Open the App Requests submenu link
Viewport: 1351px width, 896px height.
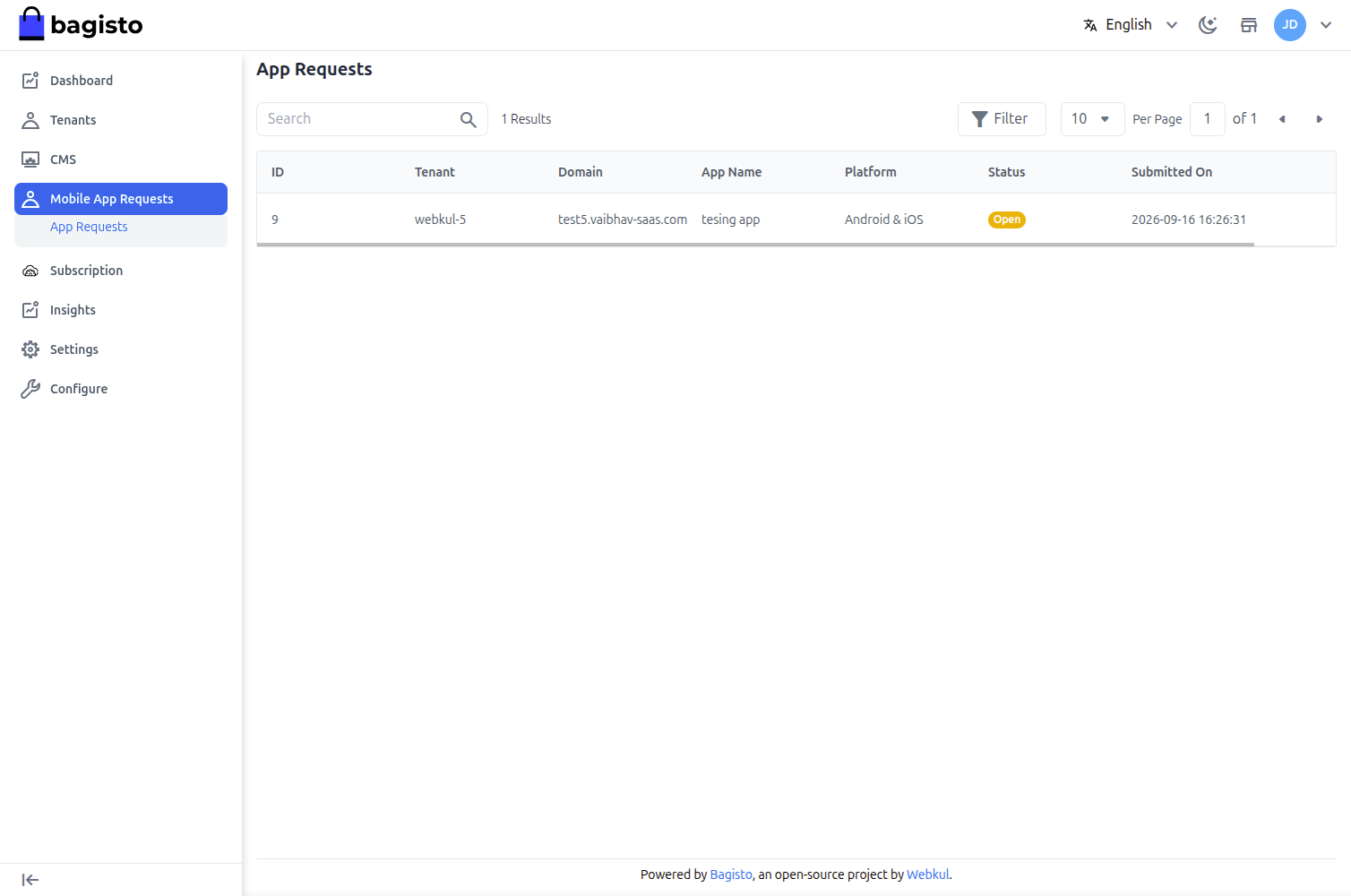89,227
